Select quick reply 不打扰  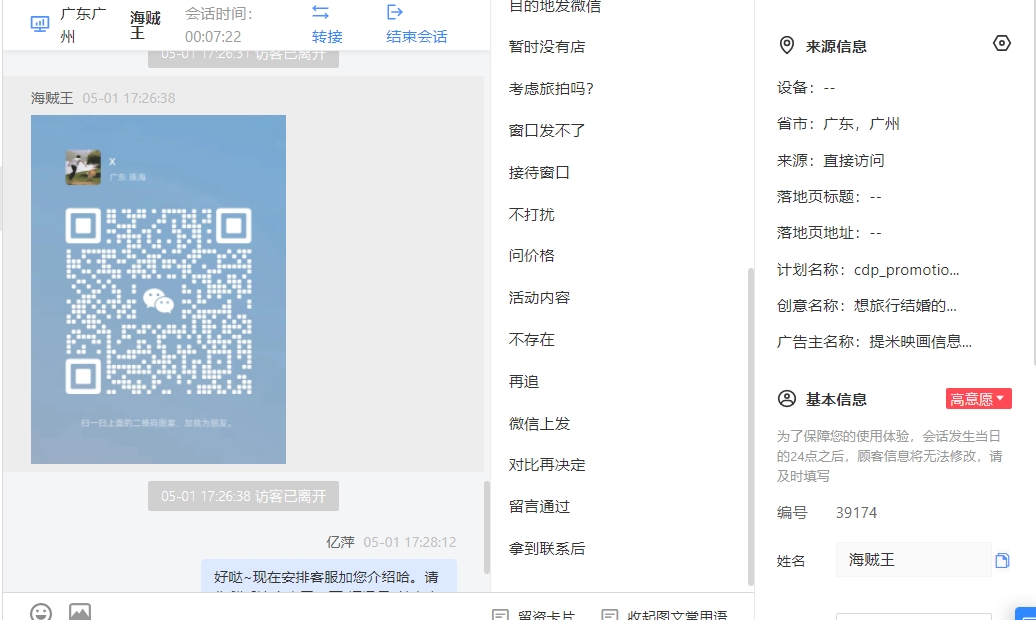pyautogui.click(x=531, y=214)
